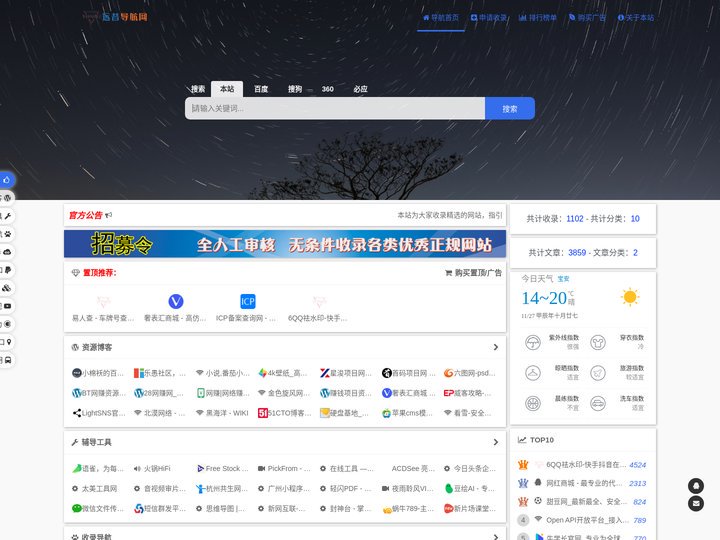Click the 3859 total articles number
Viewport: 720px width, 540px height.
click(x=577, y=253)
